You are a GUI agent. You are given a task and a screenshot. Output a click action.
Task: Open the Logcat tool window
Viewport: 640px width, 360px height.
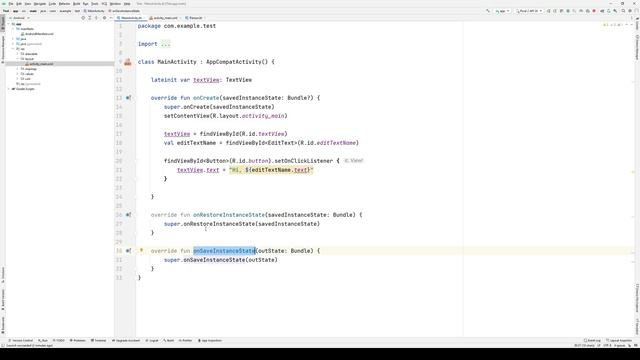[152, 340]
